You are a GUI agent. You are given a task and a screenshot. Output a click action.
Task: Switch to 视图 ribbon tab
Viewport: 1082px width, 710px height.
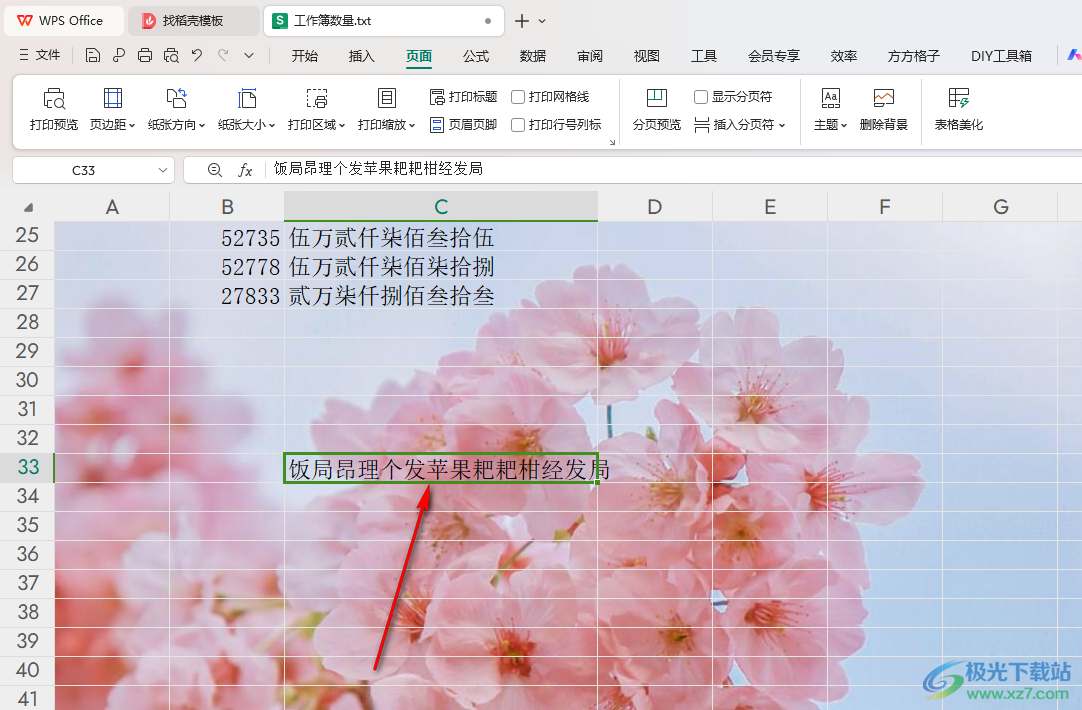point(647,56)
